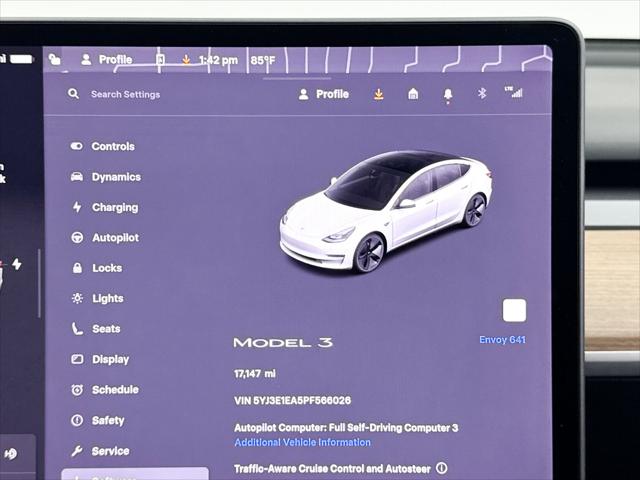Screen dimensions: 640x480
Task: Open the Safety settings menu
Action: [98, 420]
